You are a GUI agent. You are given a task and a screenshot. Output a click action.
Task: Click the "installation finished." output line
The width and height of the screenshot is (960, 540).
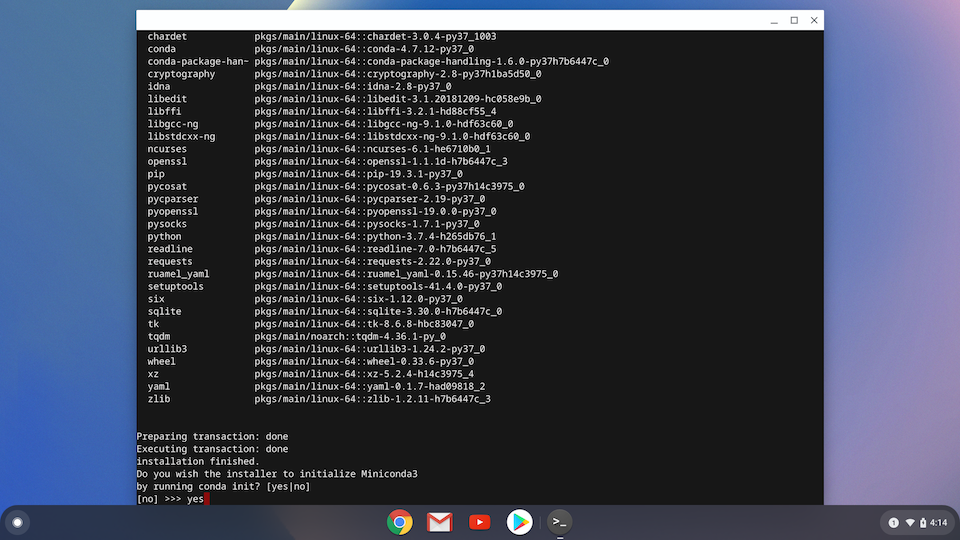(198, 462)
